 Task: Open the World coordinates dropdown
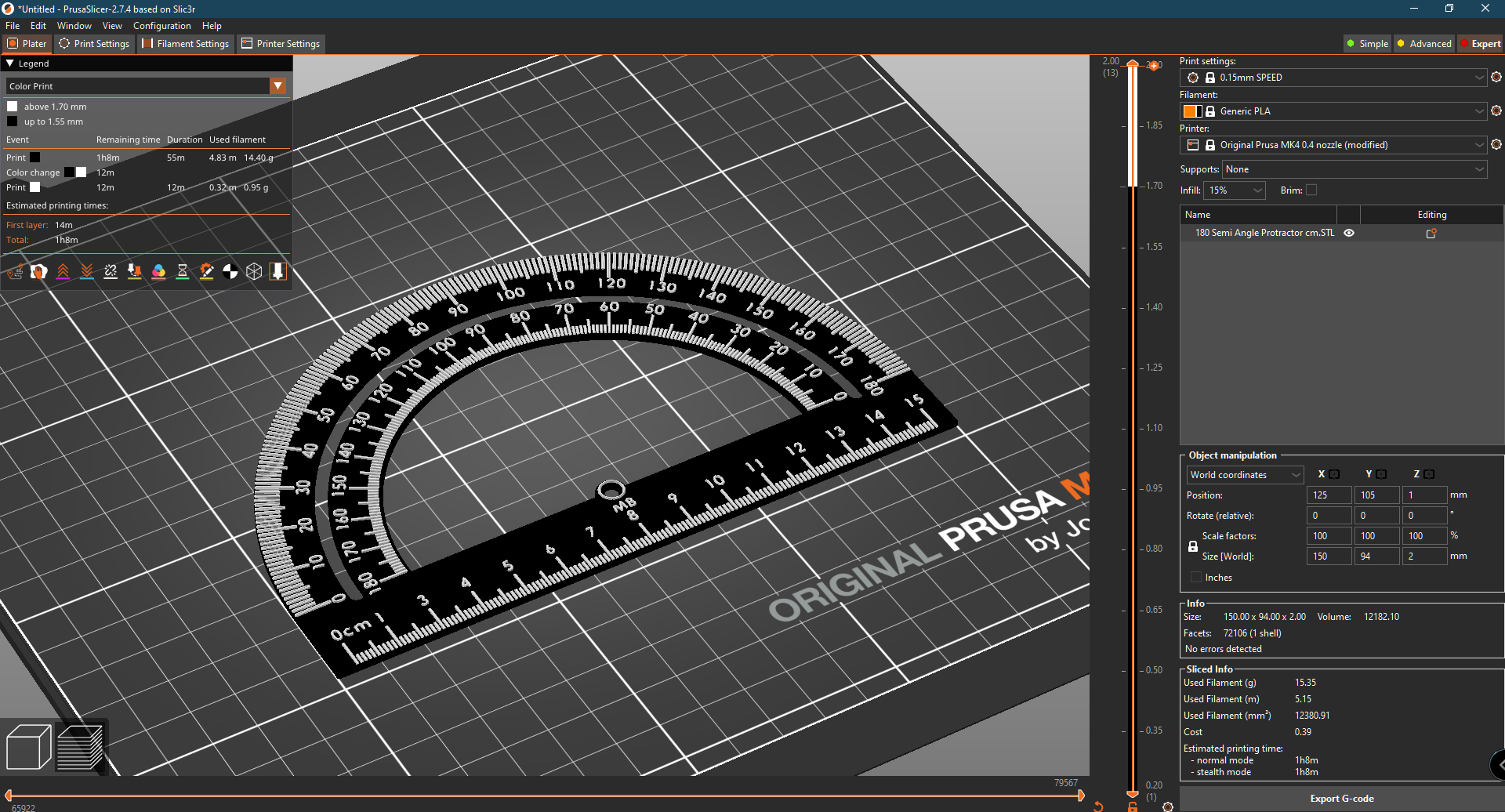click(1243, 474)
